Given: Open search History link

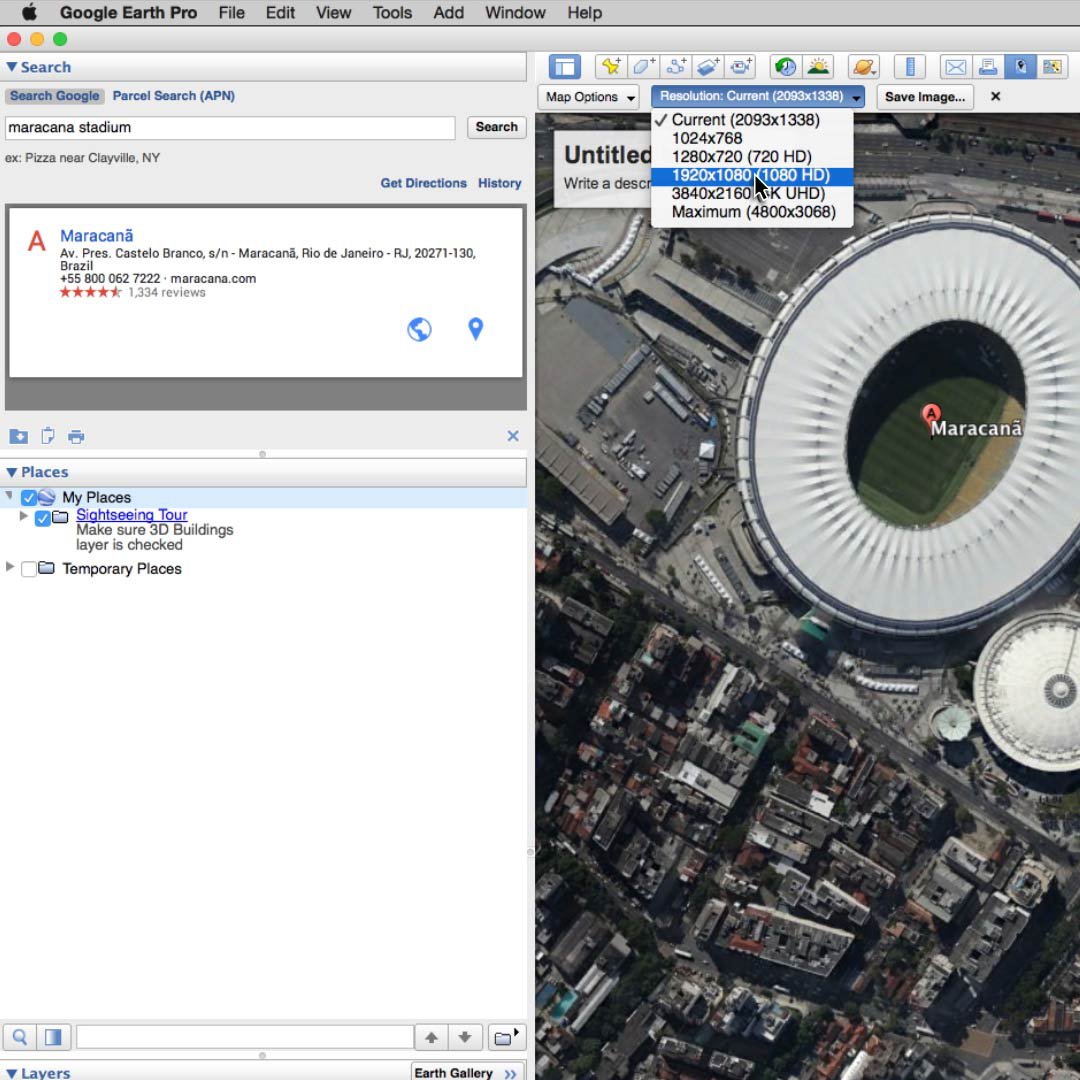Looking at the screenshot, I should (x=499, y=183).
